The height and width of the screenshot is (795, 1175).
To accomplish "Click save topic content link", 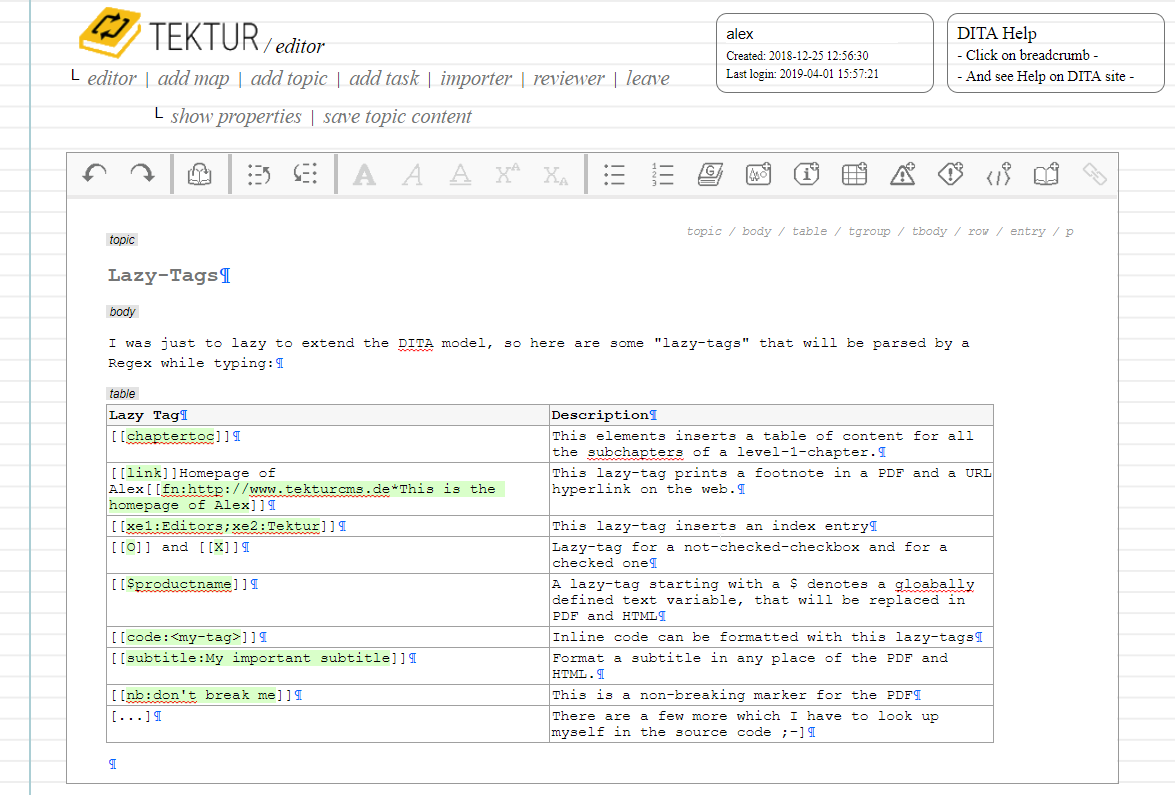I will tap(397, 117).
